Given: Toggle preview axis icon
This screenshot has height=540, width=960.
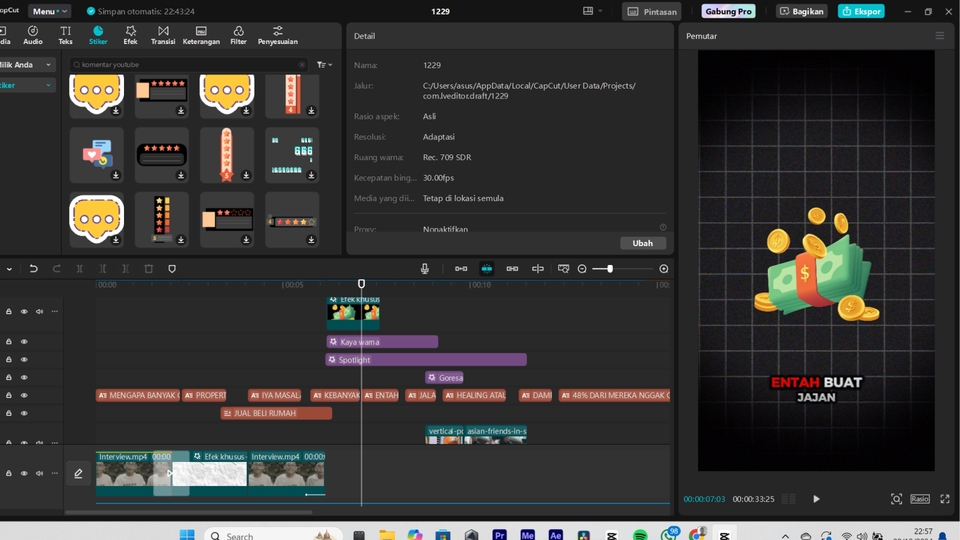Looking at the screenshot, I should (538, 269).
